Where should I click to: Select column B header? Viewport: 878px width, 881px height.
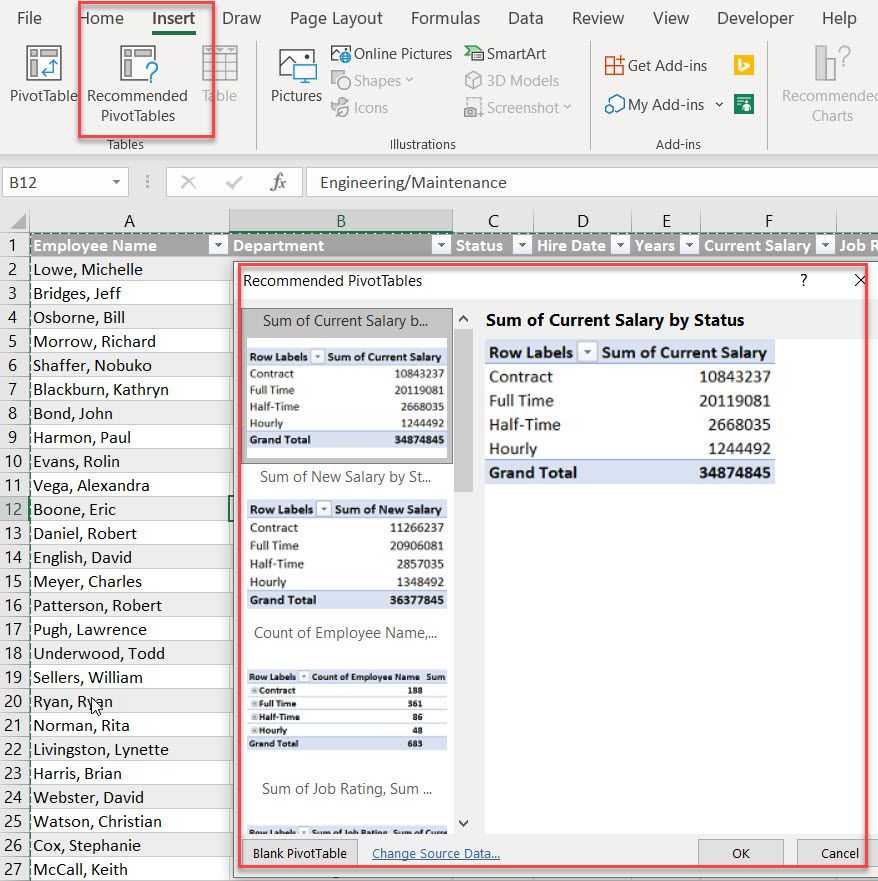(x=341, y=221)
